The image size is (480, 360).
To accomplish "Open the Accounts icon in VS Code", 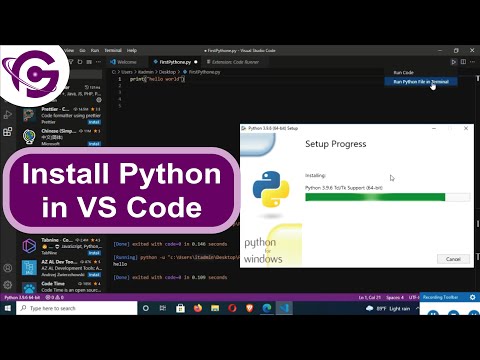I will [x=8, y=268].
